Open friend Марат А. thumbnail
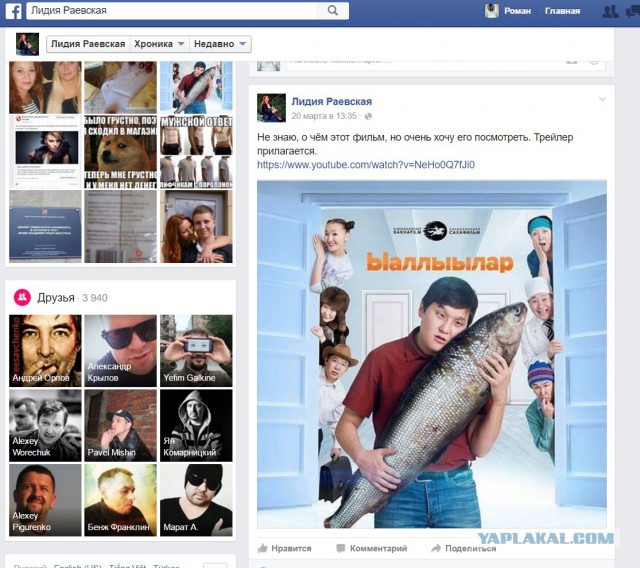The image size is (640, 568). click(x=196, y=500)
